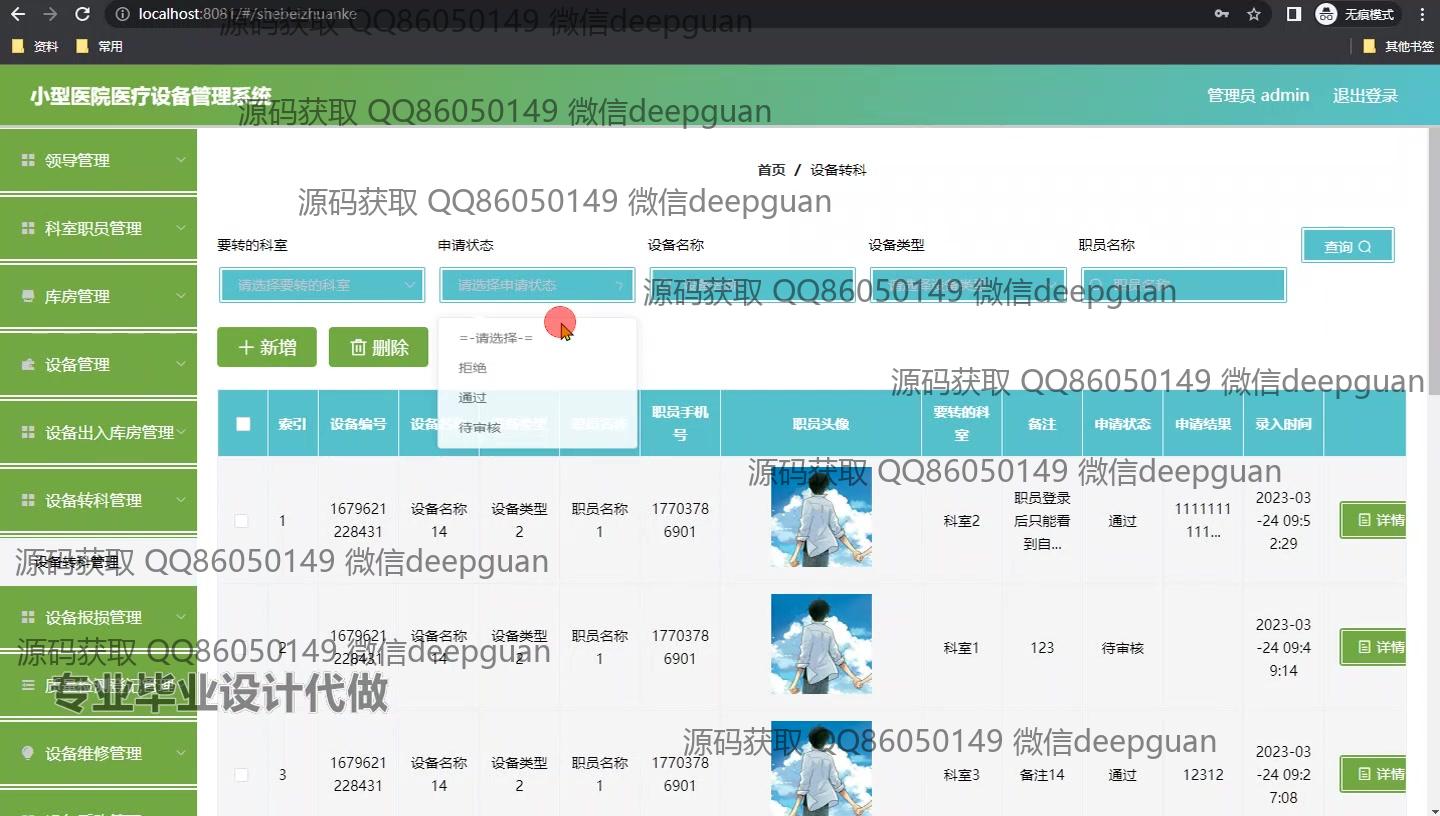Click the 待审核 status cell in row 2
1440x816 pixels.
pyautogui.click(x=1122, y=648)
